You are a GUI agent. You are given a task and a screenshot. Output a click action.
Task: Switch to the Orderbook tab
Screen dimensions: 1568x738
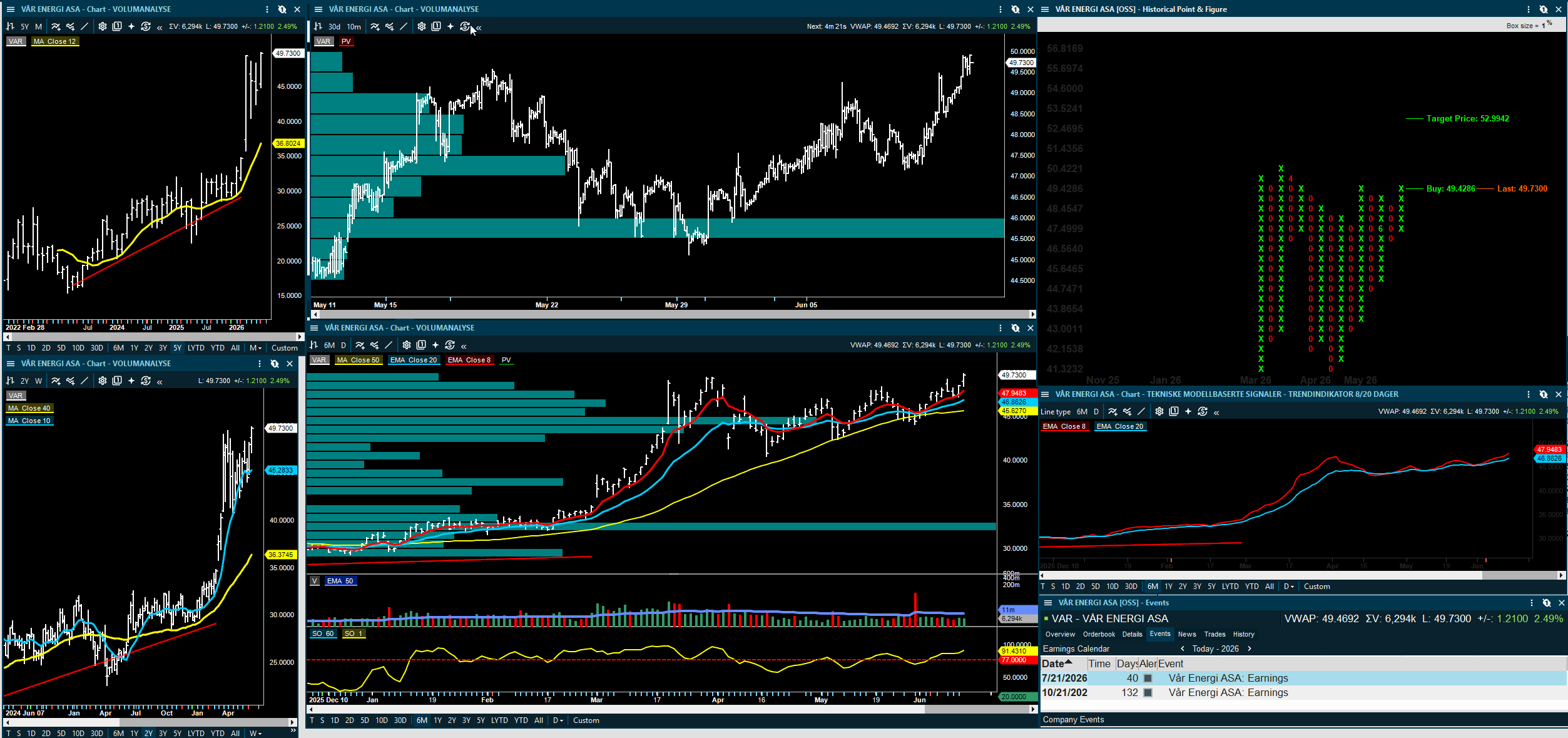(1099, 634)
